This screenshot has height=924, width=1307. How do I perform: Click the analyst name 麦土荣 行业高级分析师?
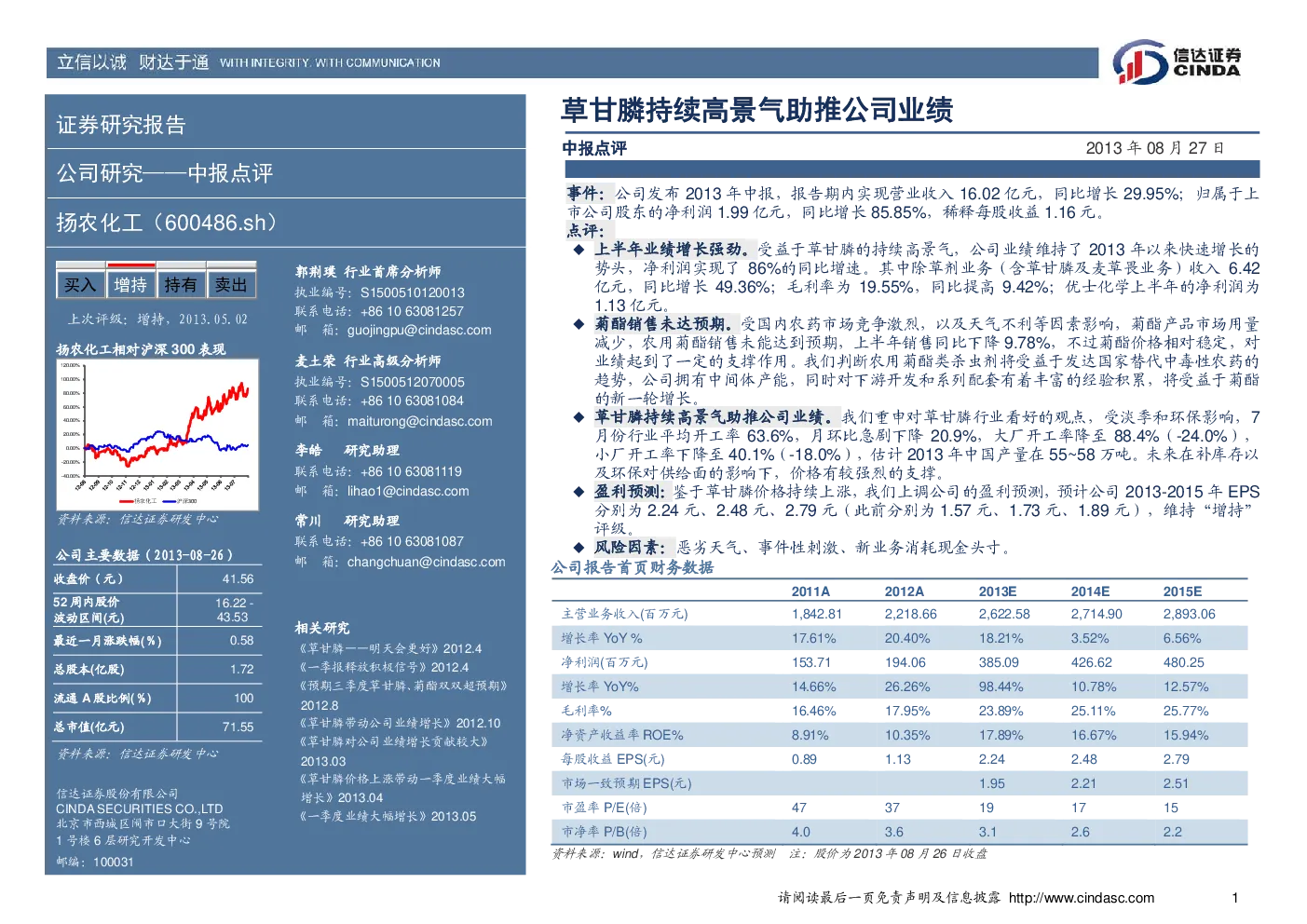pos(368,361)
